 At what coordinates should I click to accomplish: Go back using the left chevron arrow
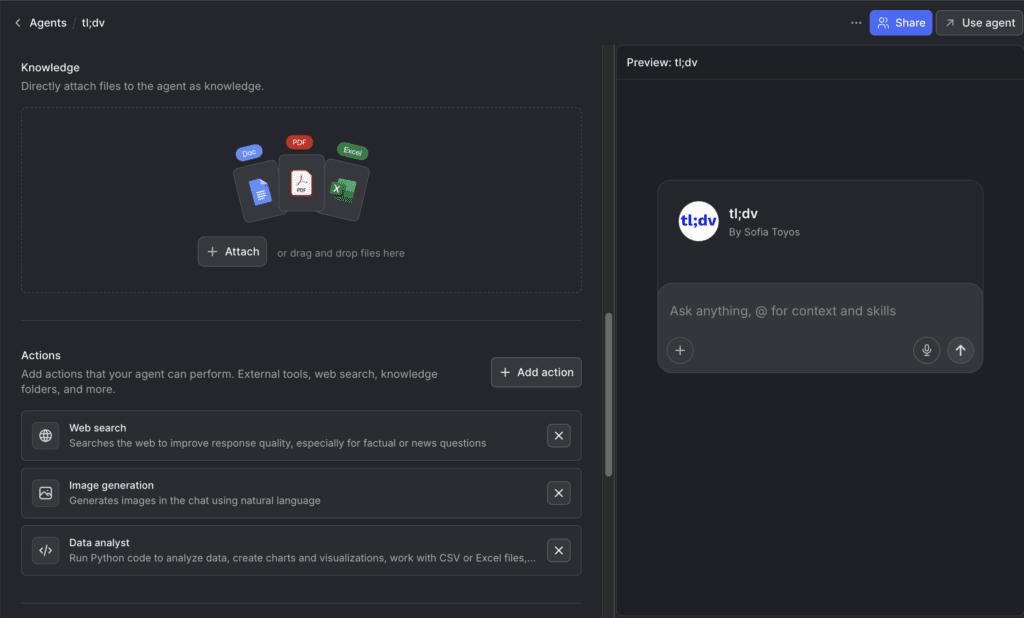18,23
